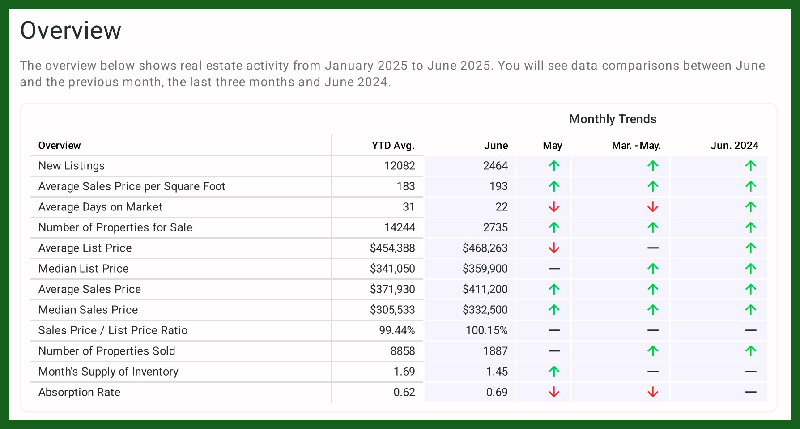
Task: Click Average Days on Market May red down arrow
Action: 553,207
